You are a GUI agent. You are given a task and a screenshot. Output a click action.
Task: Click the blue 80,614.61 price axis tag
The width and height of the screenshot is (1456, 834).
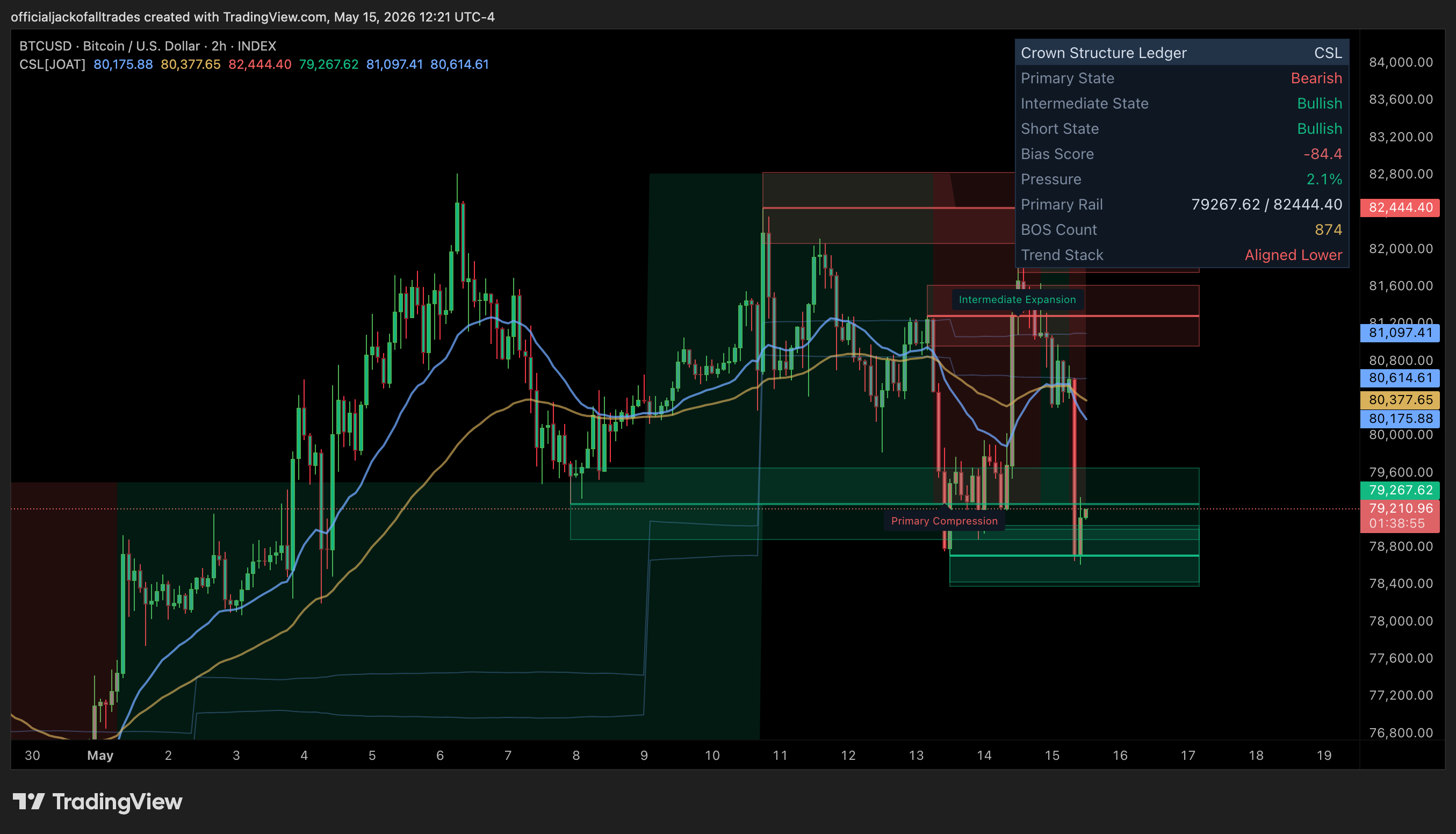[x=1400, y=378]
